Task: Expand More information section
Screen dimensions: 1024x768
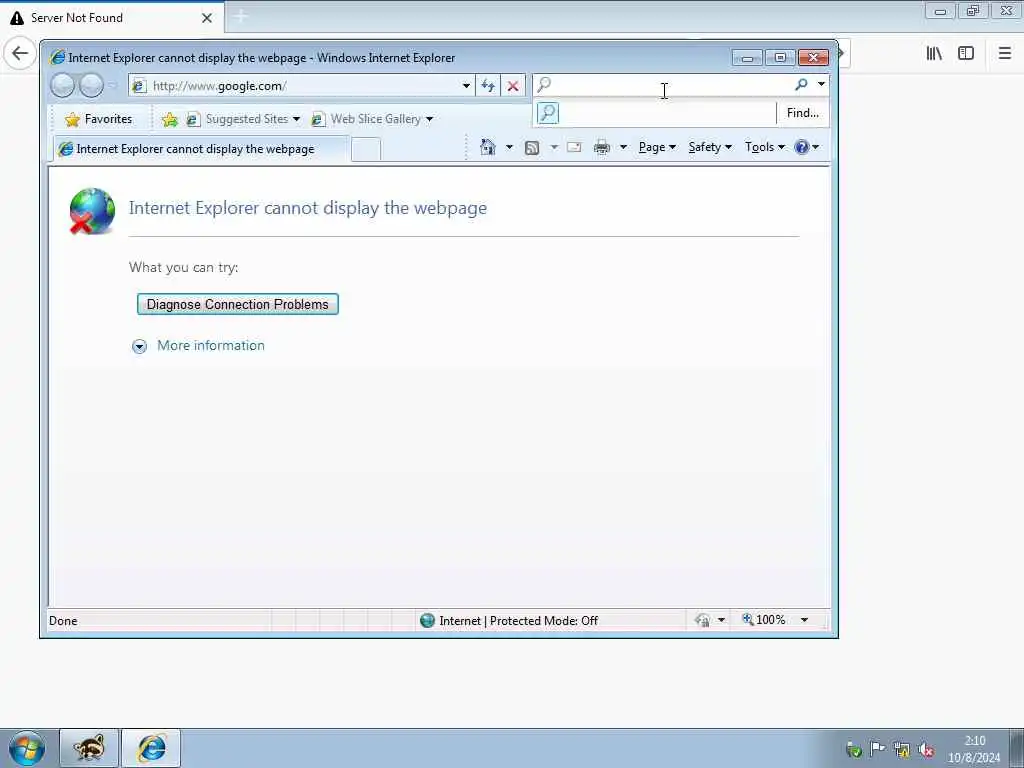Action: coord(140,346)
